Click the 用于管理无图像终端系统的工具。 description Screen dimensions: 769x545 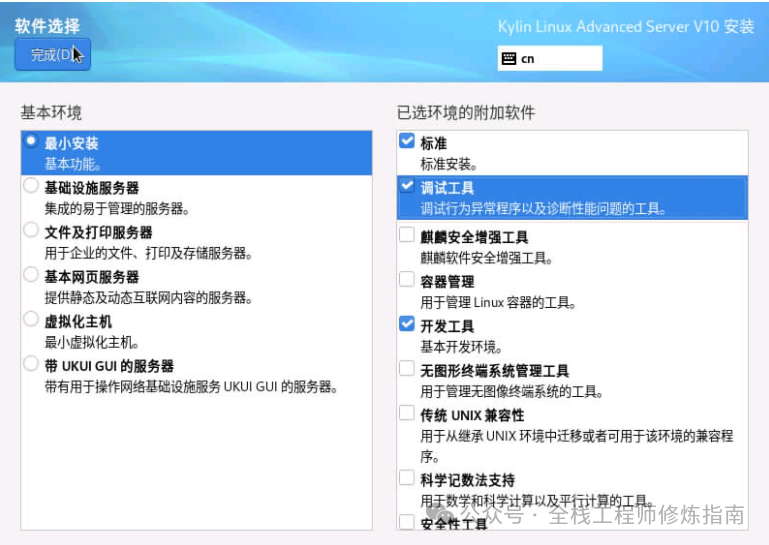coord(512,391)
